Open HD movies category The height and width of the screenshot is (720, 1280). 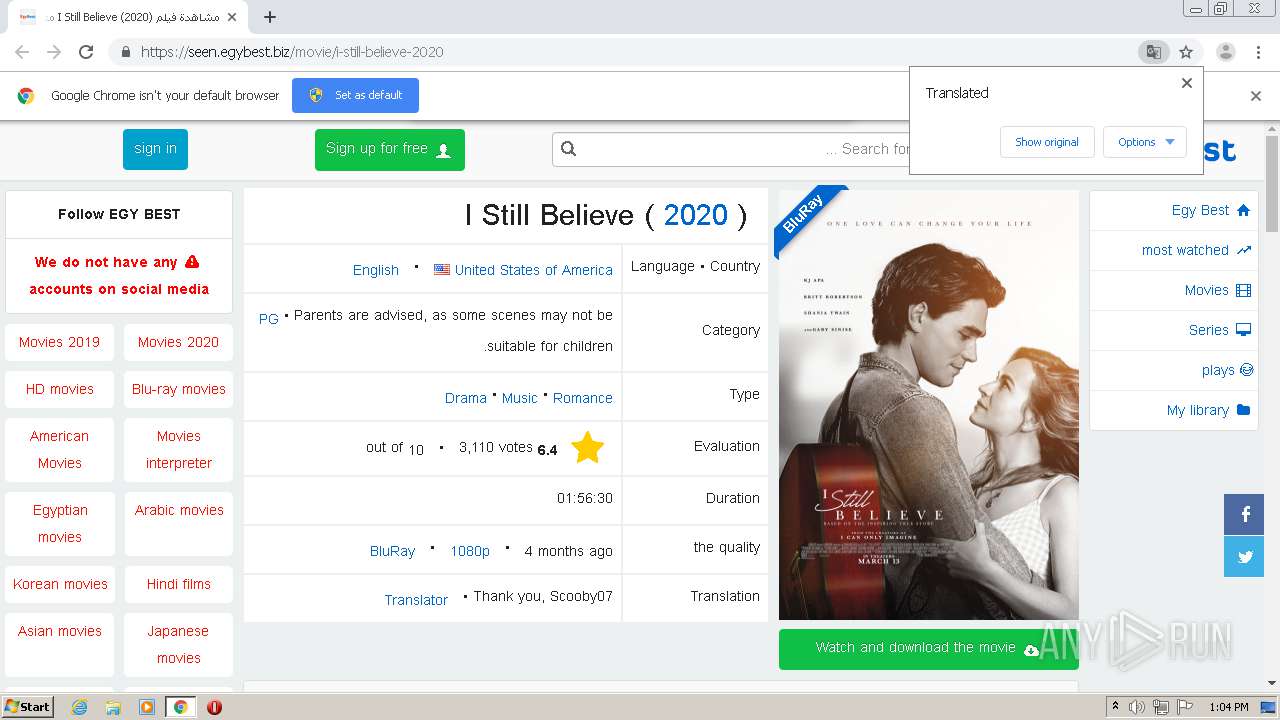(59, 389)
